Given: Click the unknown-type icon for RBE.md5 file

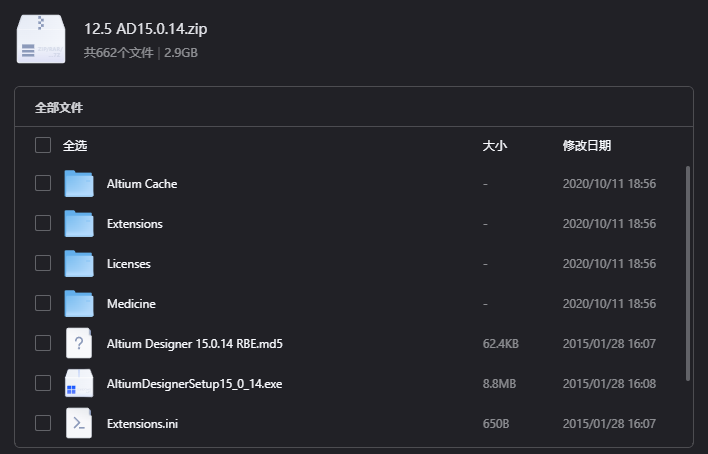Looking at the screenshot, I should pyautogui.click(x=79, y=343).
